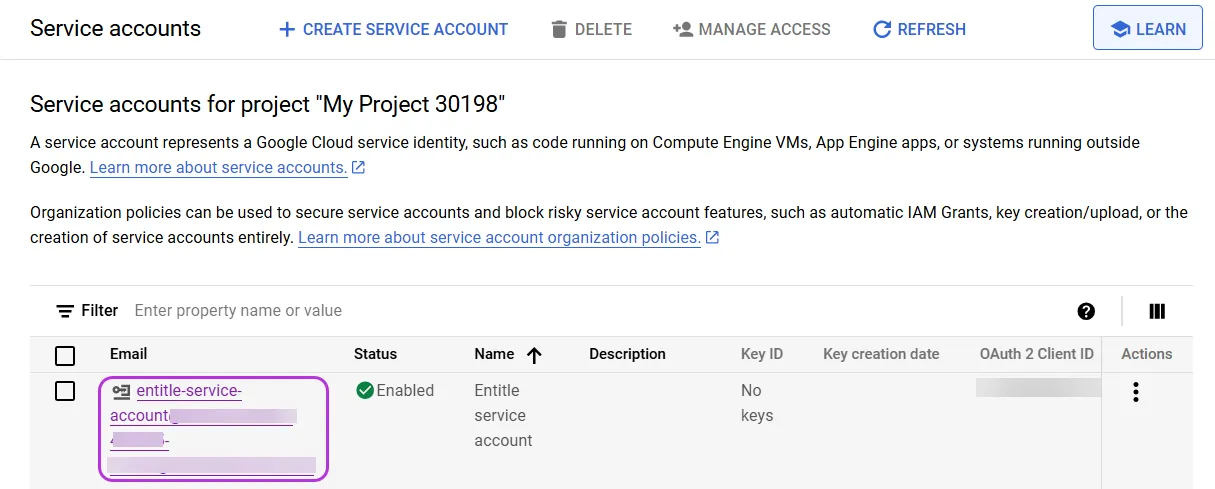
Task: Click the Enabled status text
Action: point(405,390)
